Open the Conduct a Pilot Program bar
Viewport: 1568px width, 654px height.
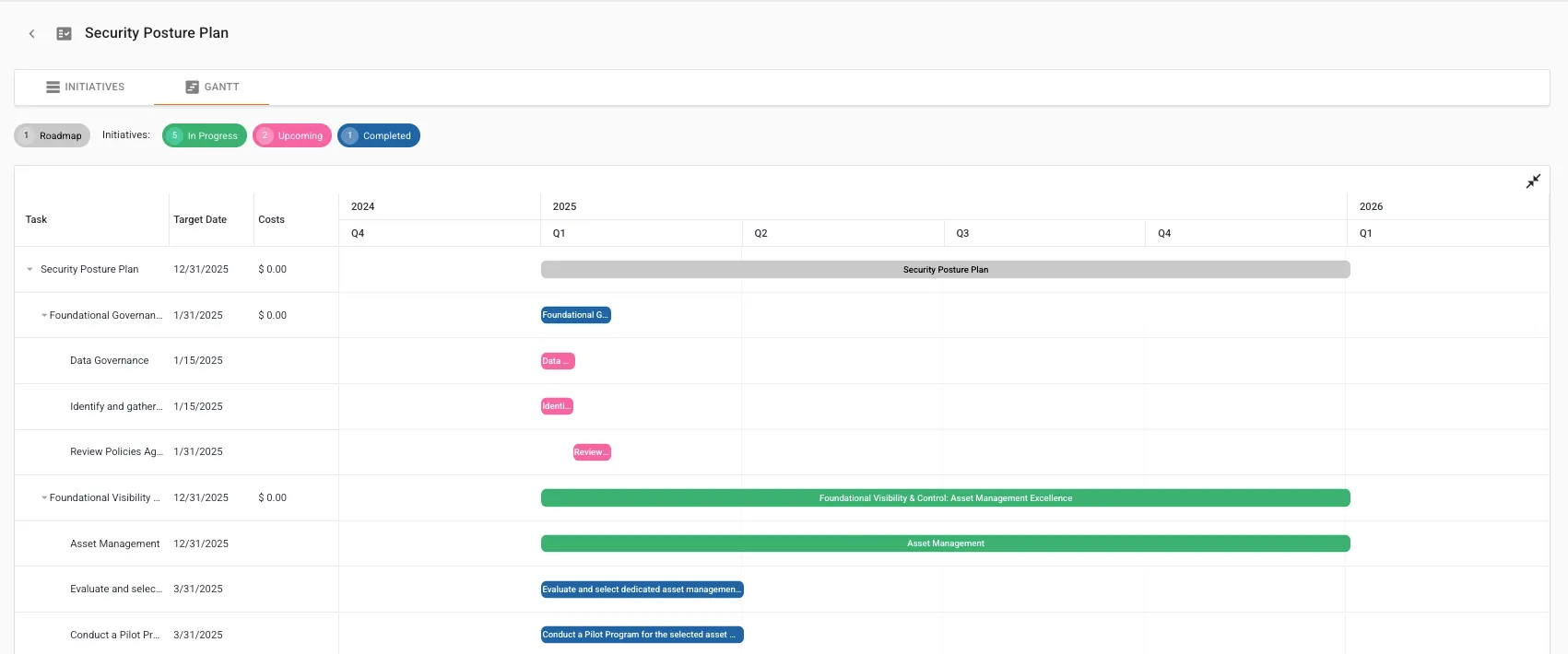643,635
